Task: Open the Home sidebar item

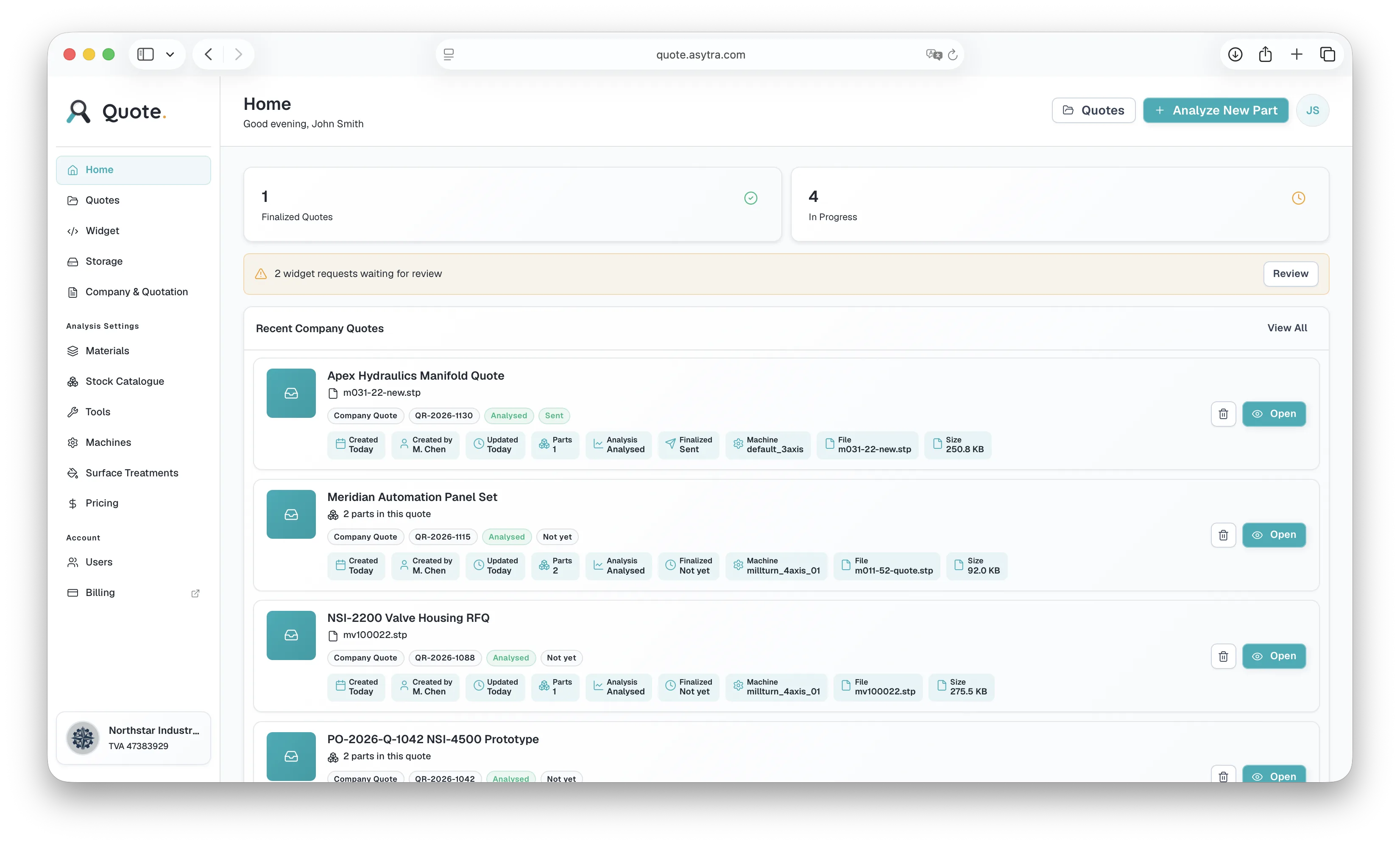Action: [133, 169]
